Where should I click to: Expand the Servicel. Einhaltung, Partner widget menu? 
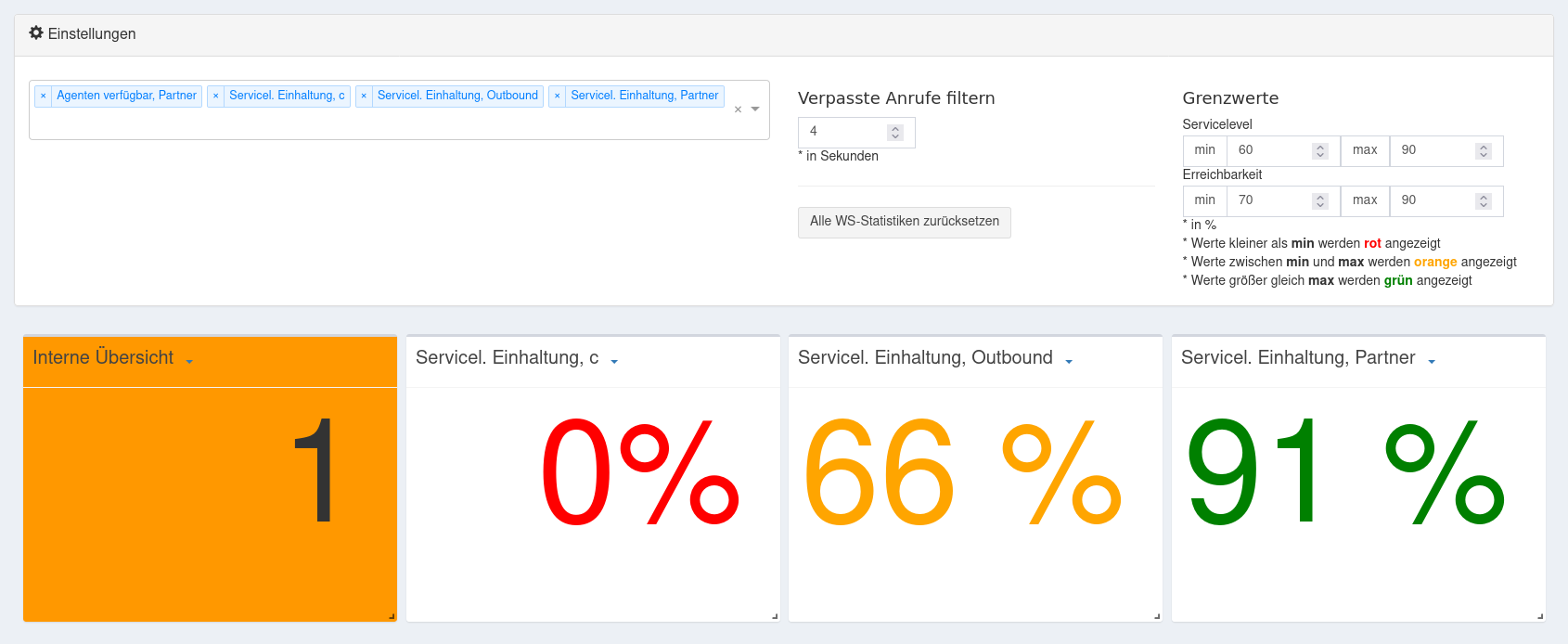[x=1432, y=361]
